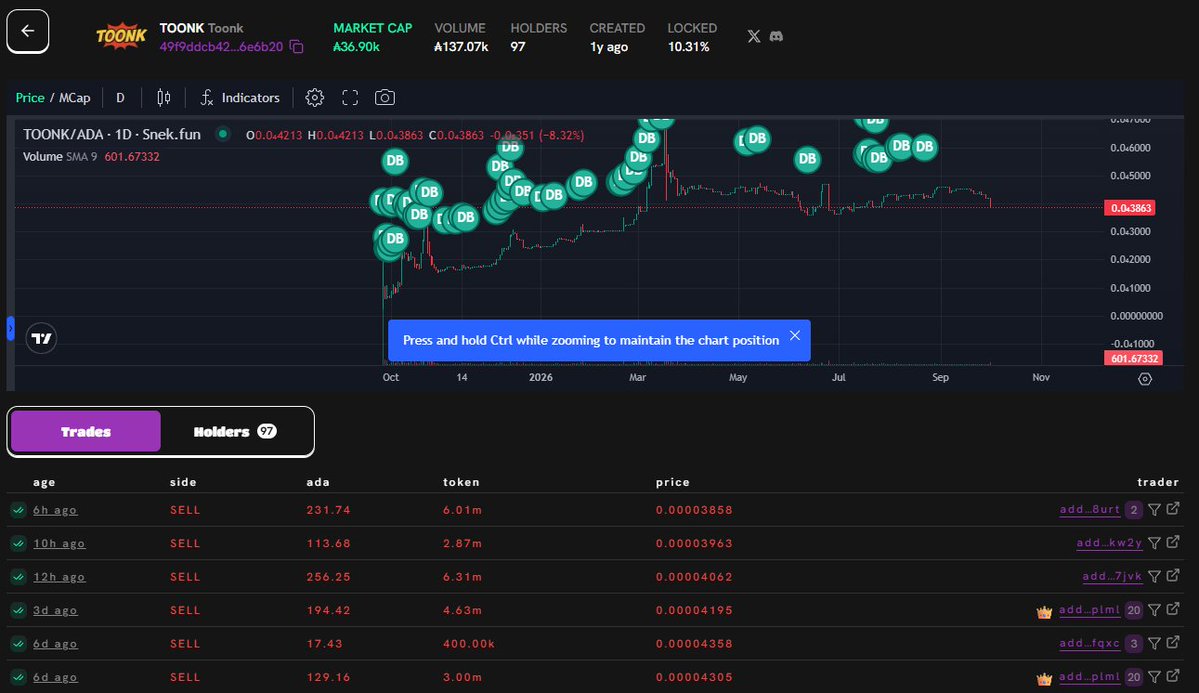Image resolution: width=1199 pixels, height=693 pixels.
Task: Click the crown icon on the 3d ago row
Action: click(1044, 612)
